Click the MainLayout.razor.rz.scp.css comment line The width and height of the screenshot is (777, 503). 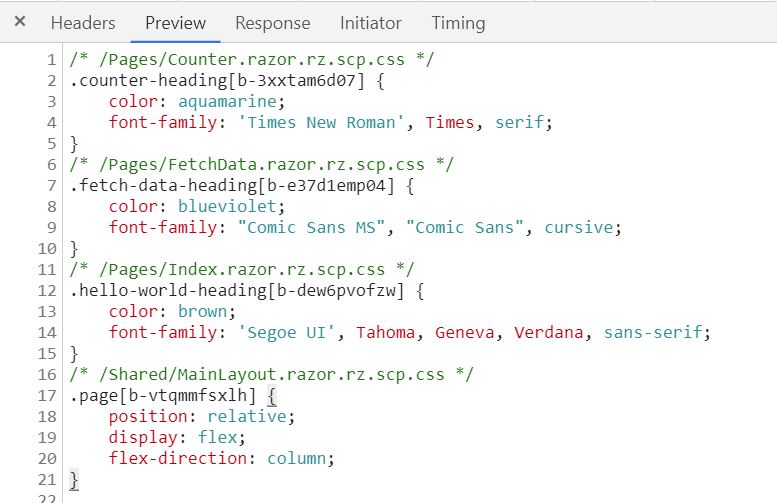tap(272, 375)
